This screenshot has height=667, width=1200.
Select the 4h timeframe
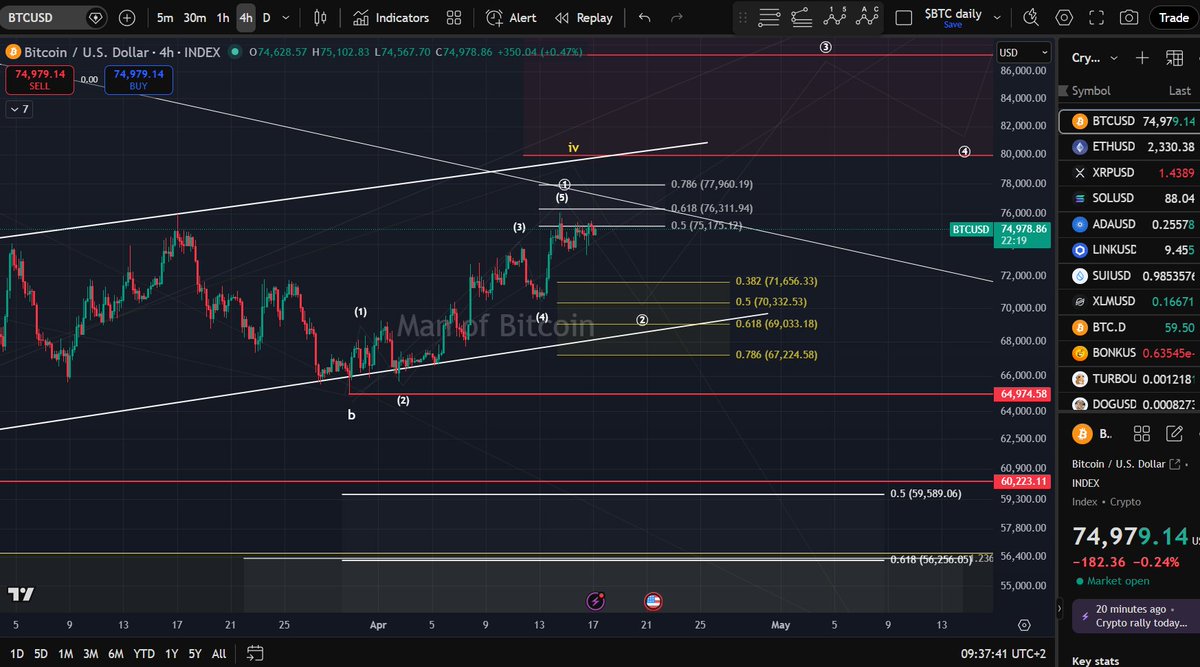tap(246, 18)
